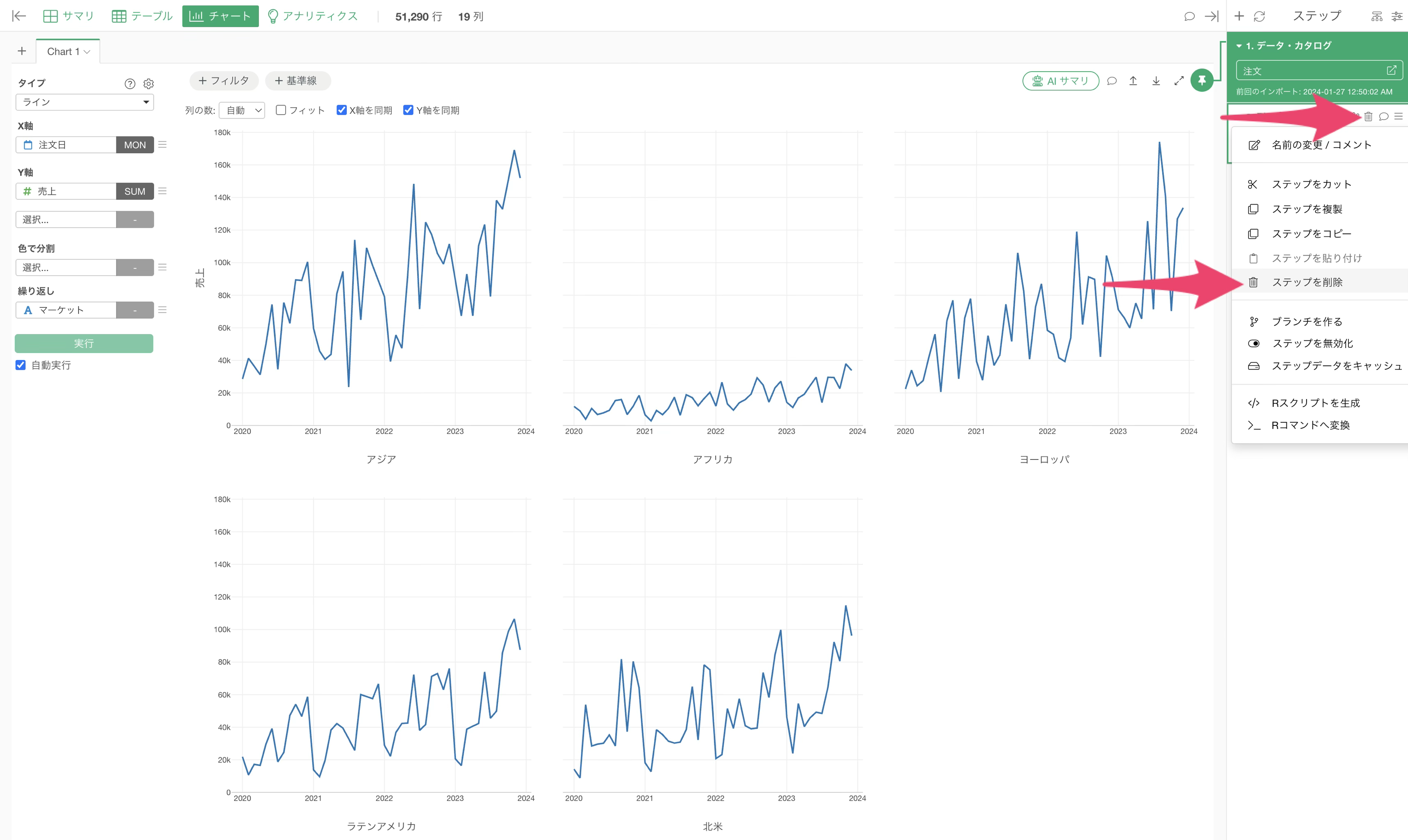
Task: Click the chart export upload icon
Action: coord(1133,81)
